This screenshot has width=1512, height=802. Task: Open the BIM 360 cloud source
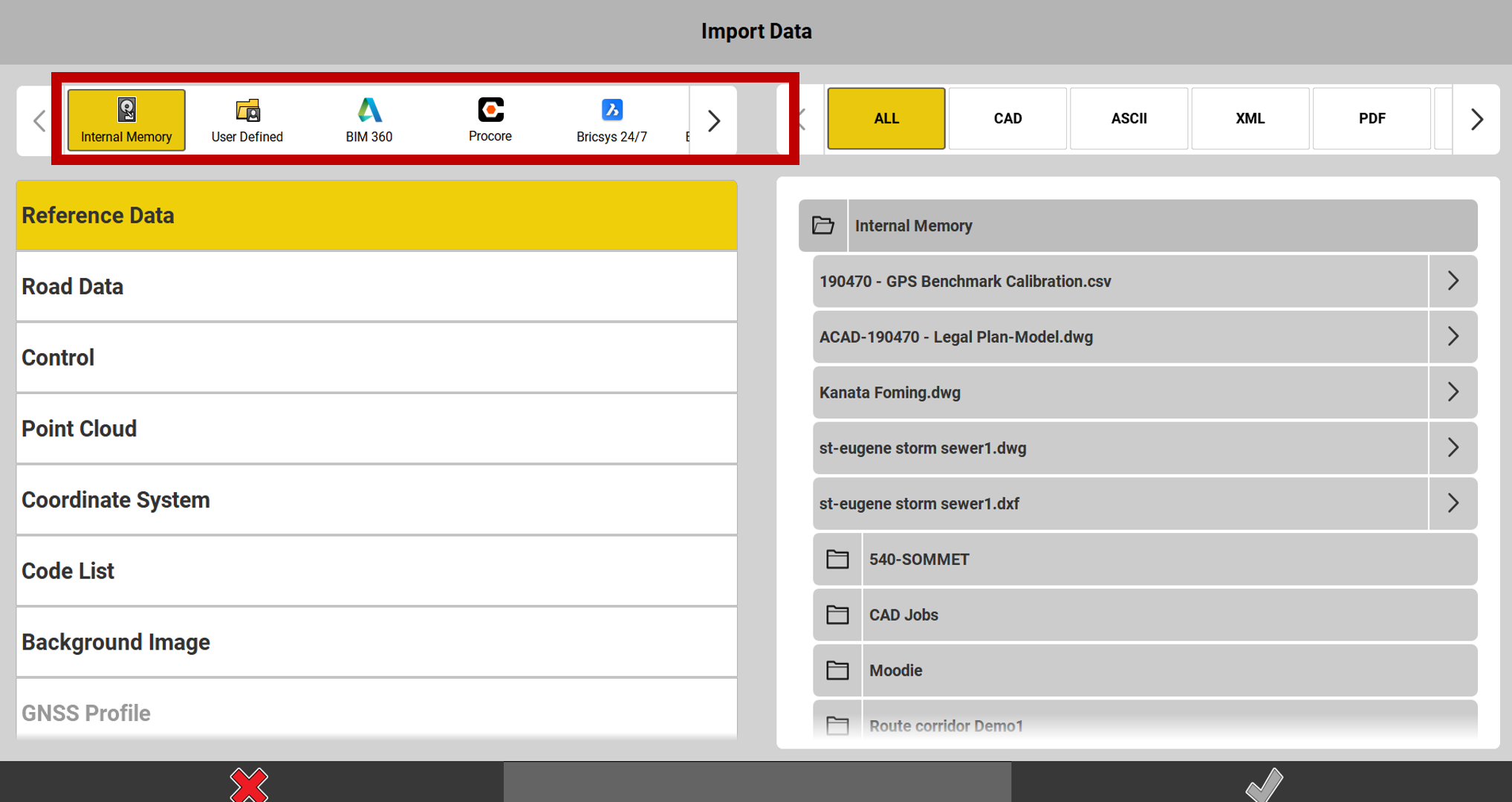[x=369, y=120]
